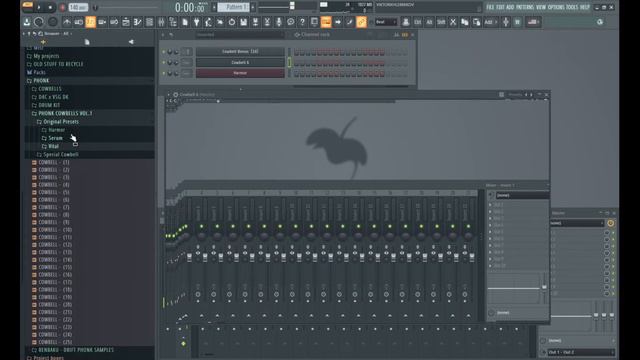Click the download arrow icon at toolbar start
The image size is (640, 360).
27,22
